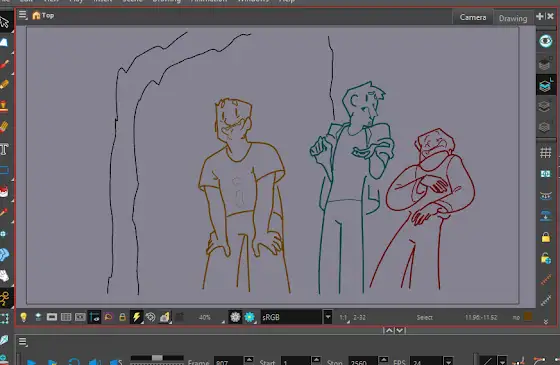Image resolution: width=560 pixels, height=365 pixels.
Task: Open the Camera view hamburger menu
Action: click(x=22, y=15)
